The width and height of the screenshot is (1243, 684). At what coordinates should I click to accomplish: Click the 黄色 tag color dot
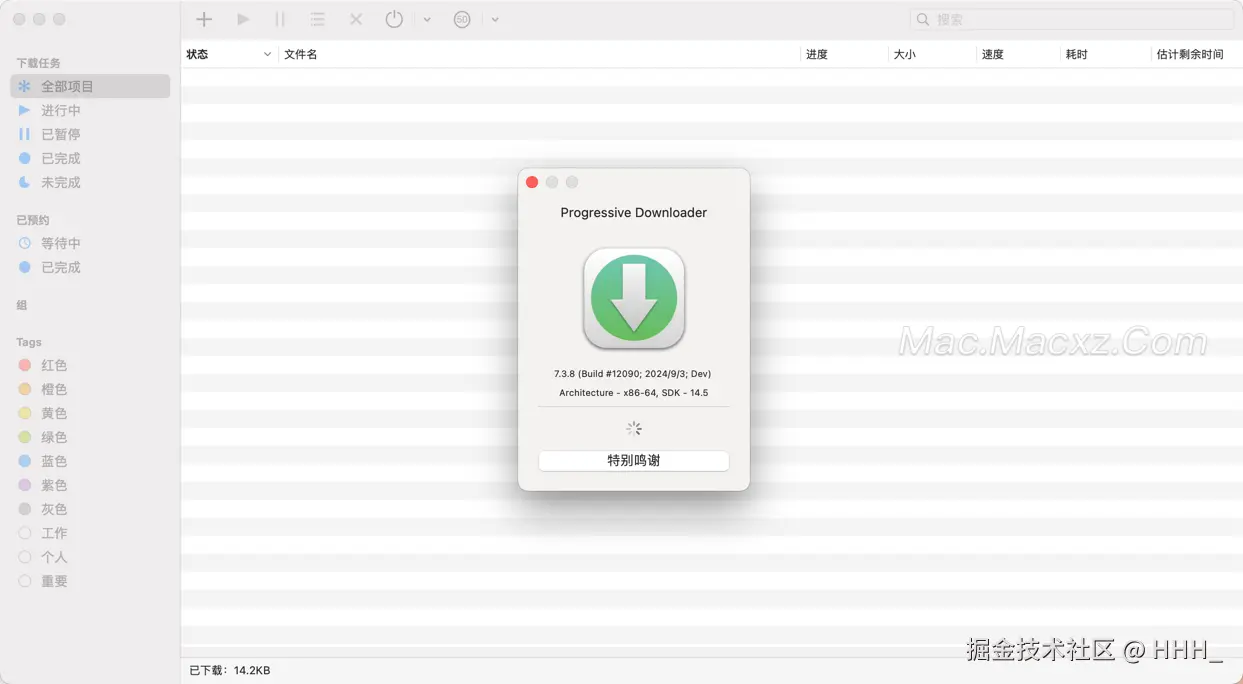[25, 414]
